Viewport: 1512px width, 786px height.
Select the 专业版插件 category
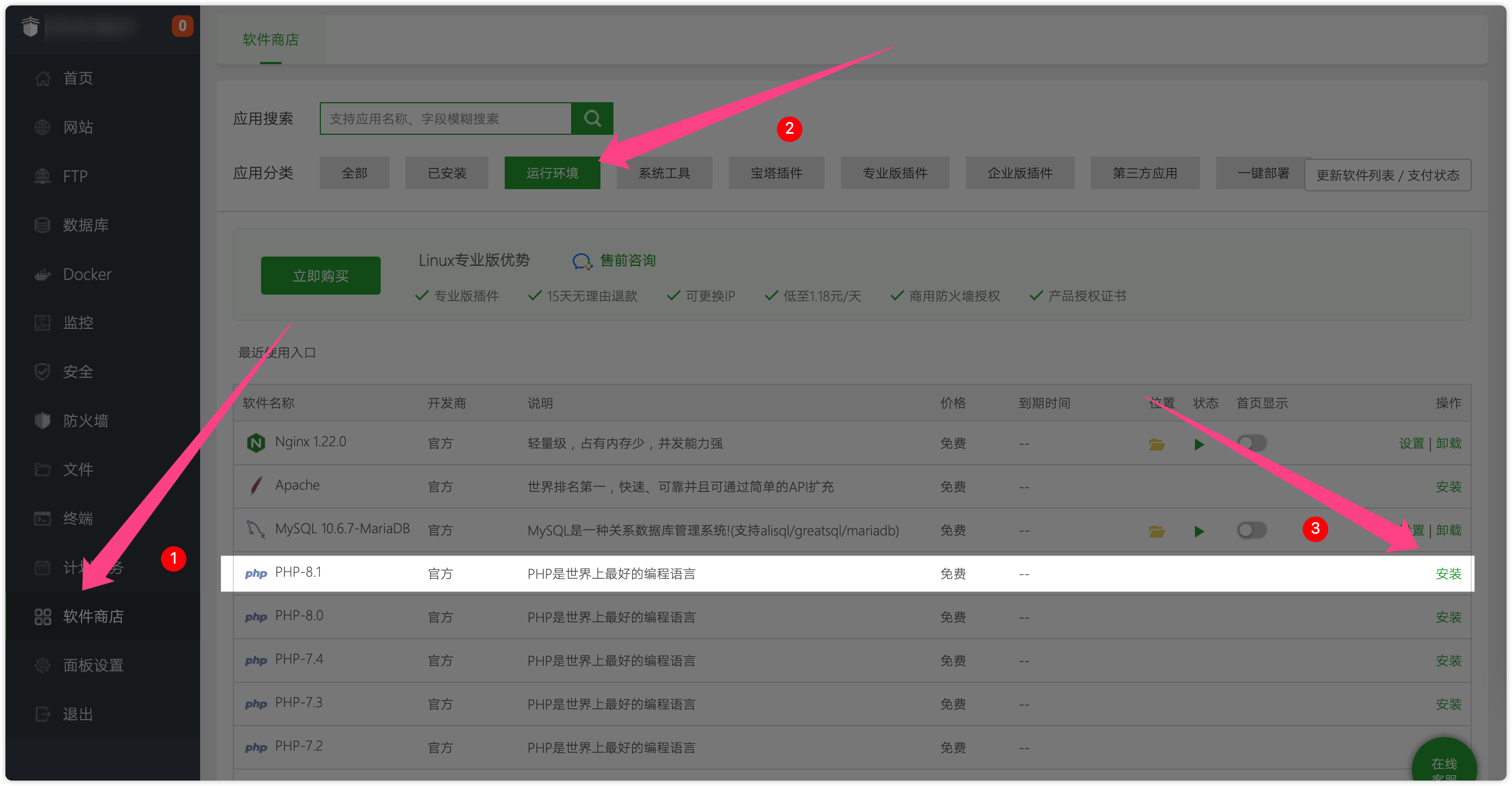click(x=895, y=173)
